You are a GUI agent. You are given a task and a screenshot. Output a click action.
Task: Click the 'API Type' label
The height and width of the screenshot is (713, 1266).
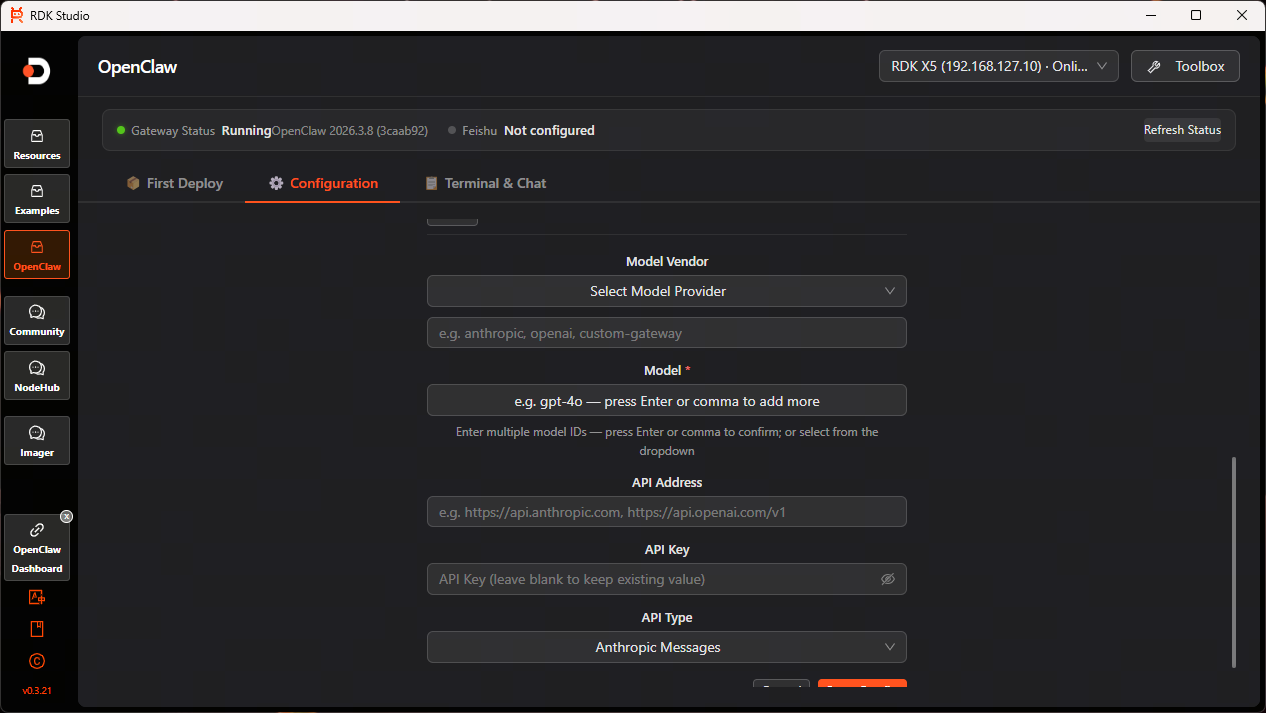667,617
